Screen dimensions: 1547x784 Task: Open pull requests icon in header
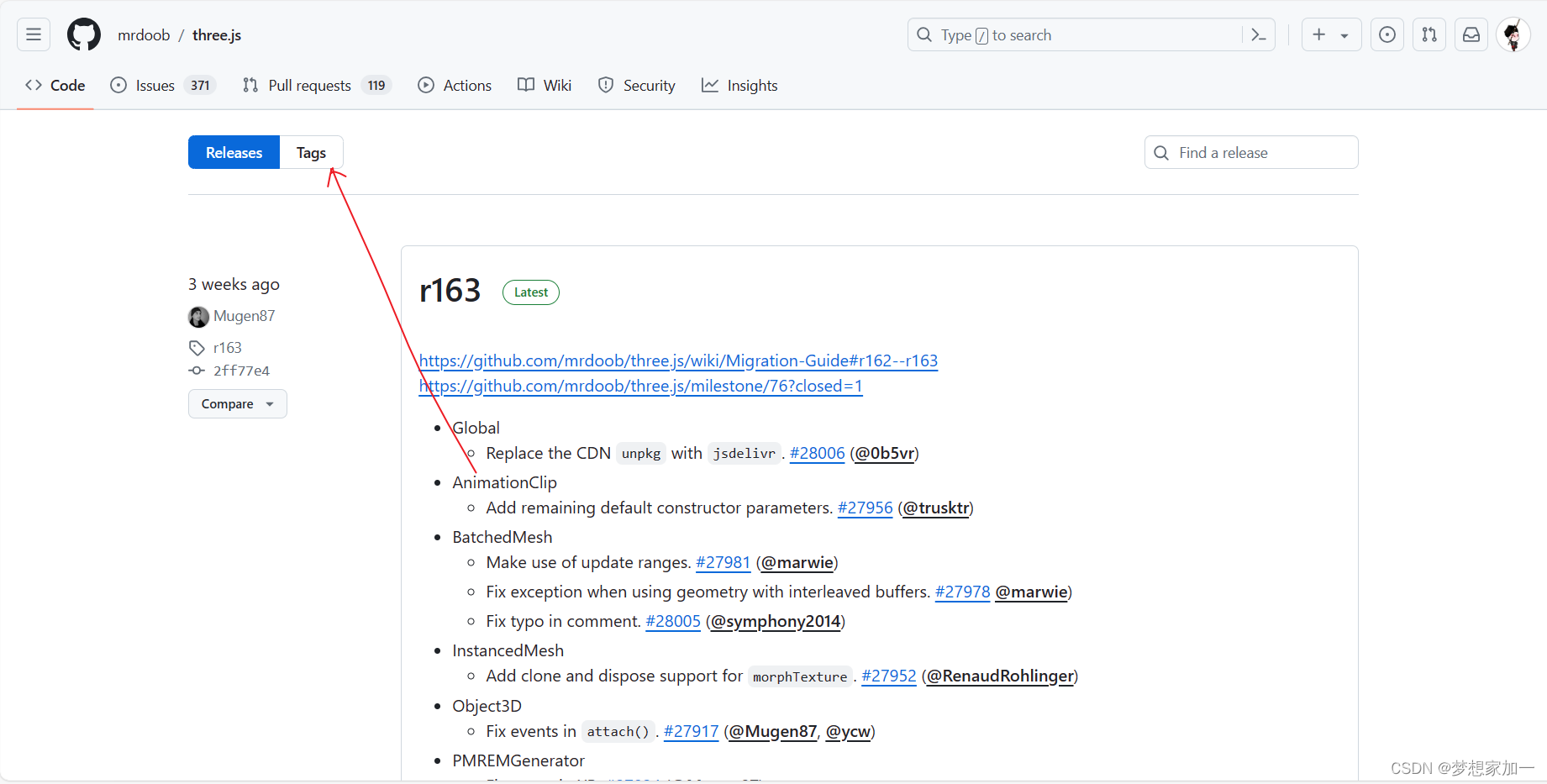[1429, 34]
